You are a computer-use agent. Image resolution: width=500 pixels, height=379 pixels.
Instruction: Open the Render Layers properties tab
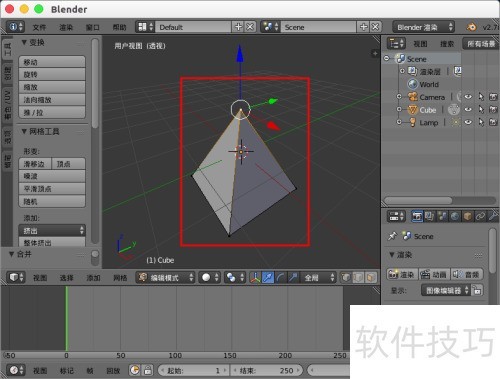tap(429, 216)
